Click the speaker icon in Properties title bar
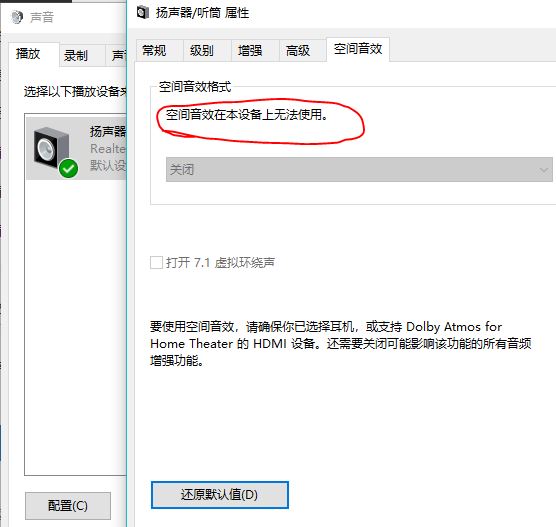The width and height of the screenshot is (556, 527). click(143, 13)
